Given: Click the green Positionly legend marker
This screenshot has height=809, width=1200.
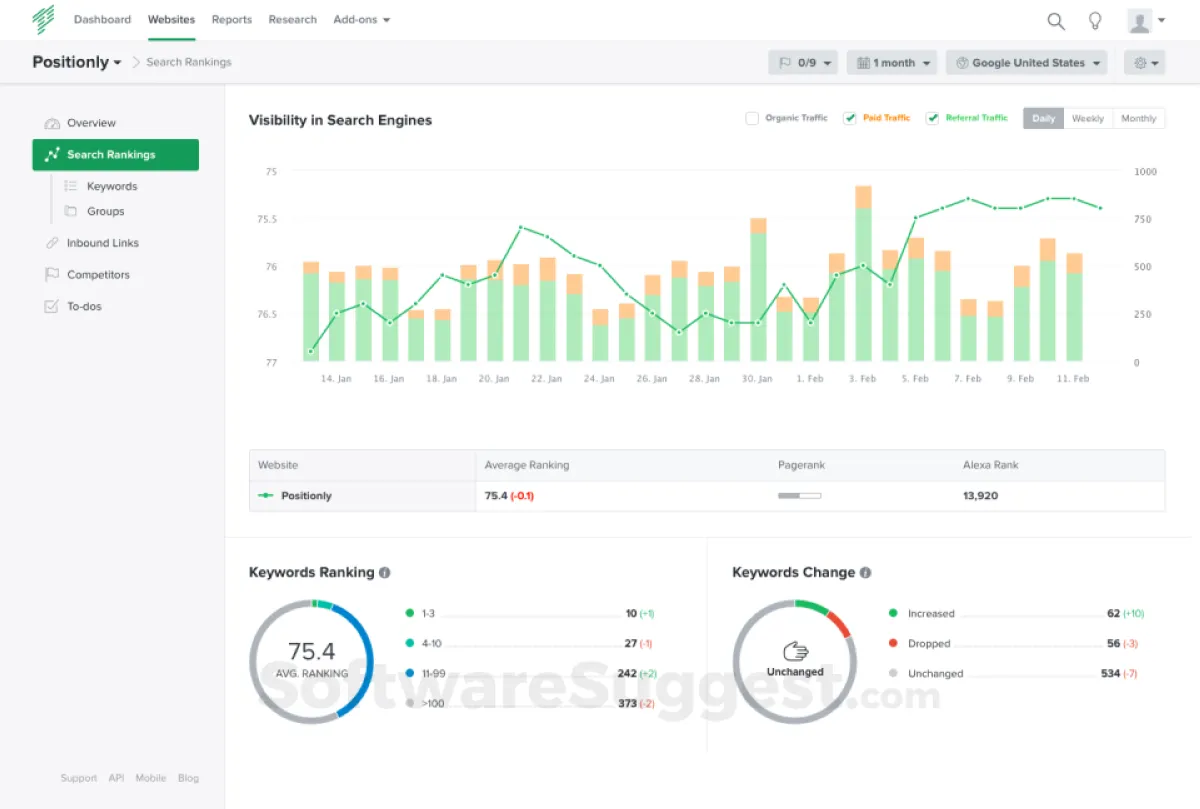Looking at the screenshot, I should 266,496.
